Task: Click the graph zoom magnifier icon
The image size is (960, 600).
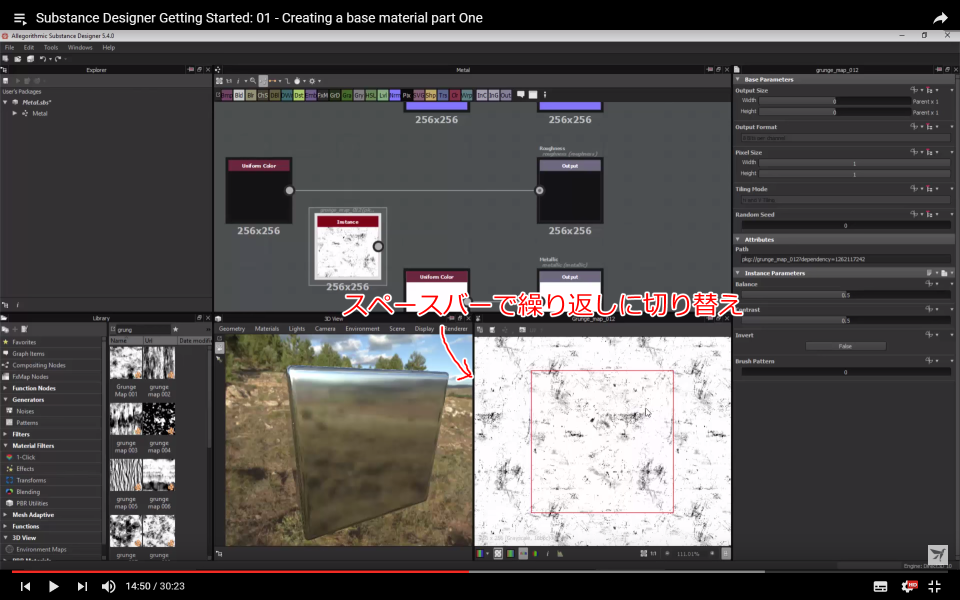Action: click(253, 81)
